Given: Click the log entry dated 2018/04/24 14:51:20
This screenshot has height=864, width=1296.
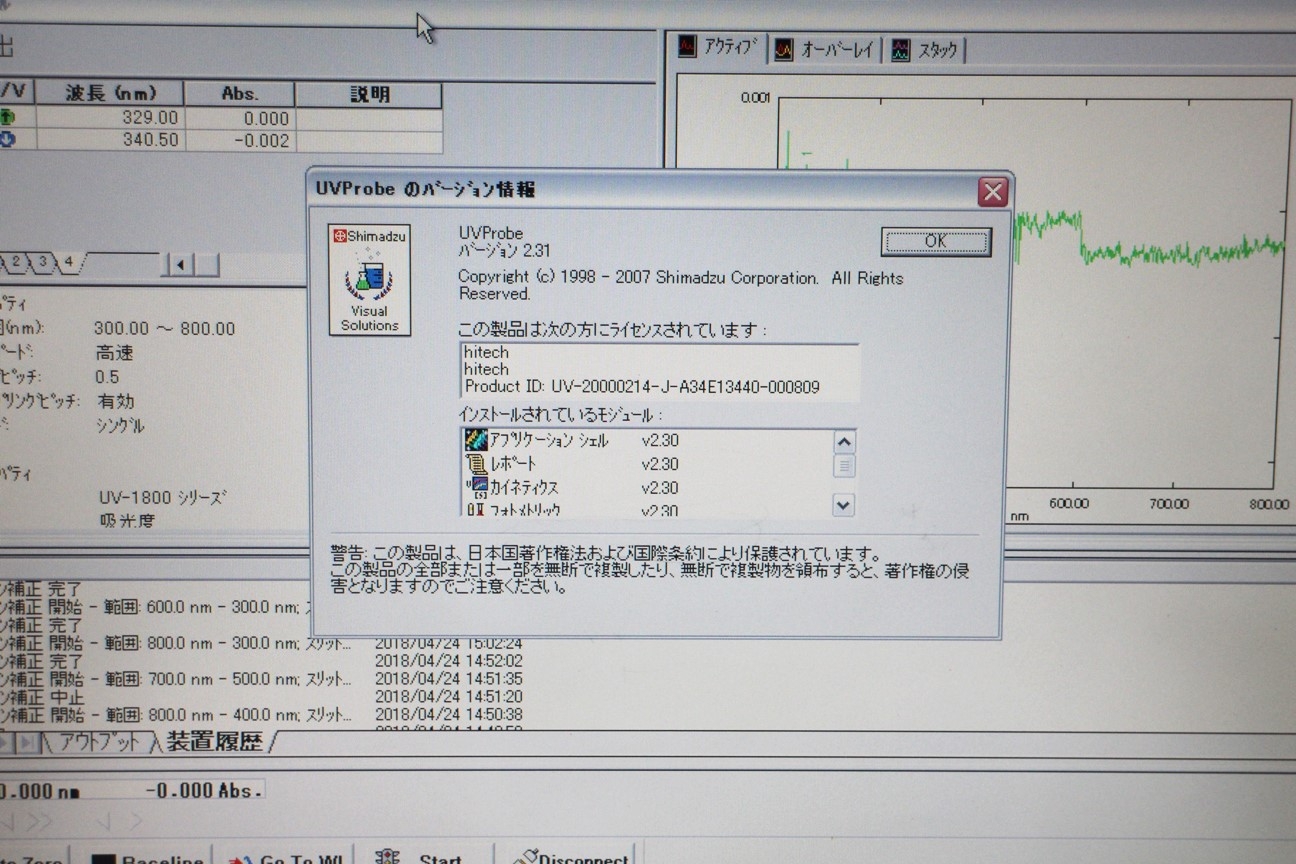Looking at the screenshot, I should pyautogui.click(x=260, y=697).
